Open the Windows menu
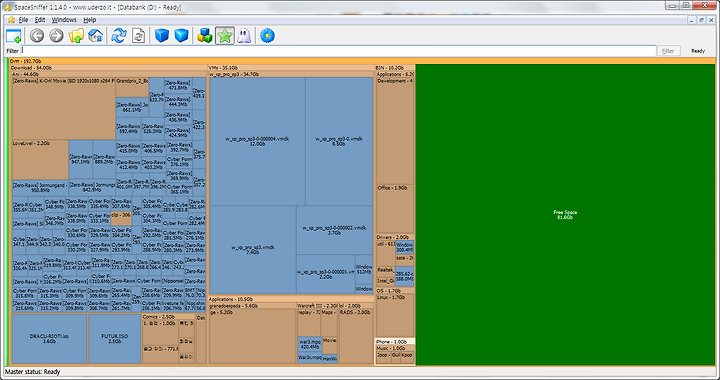This screenshot has width=720, height=380. [64, 20]
